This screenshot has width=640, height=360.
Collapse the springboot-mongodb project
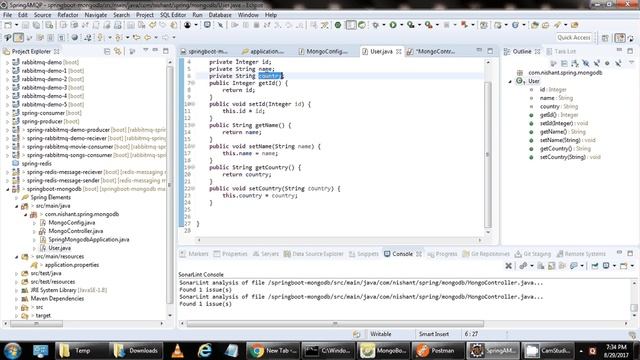tap(7, 189)
